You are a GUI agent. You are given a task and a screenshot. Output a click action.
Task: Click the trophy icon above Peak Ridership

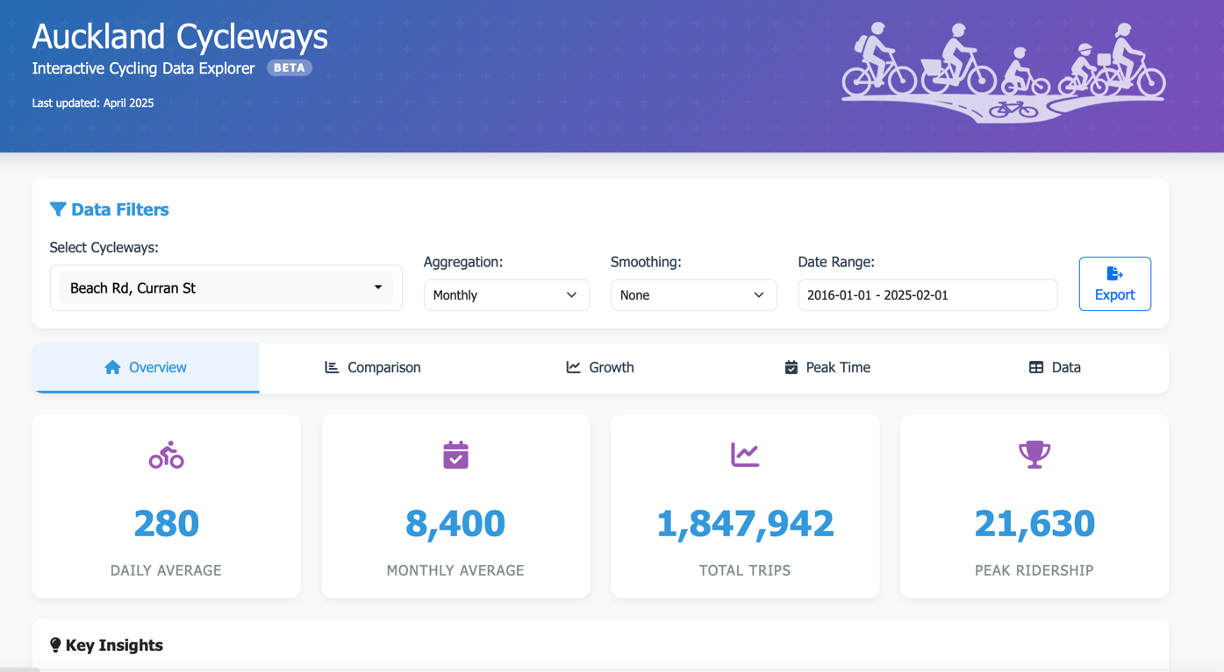click(x=1034, y=455)
